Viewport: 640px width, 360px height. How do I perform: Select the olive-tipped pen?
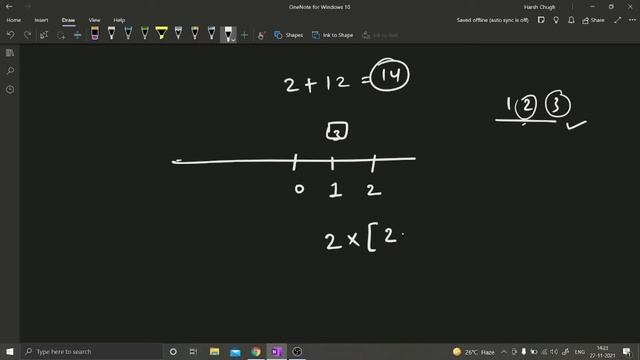click(x=195, y=33)
